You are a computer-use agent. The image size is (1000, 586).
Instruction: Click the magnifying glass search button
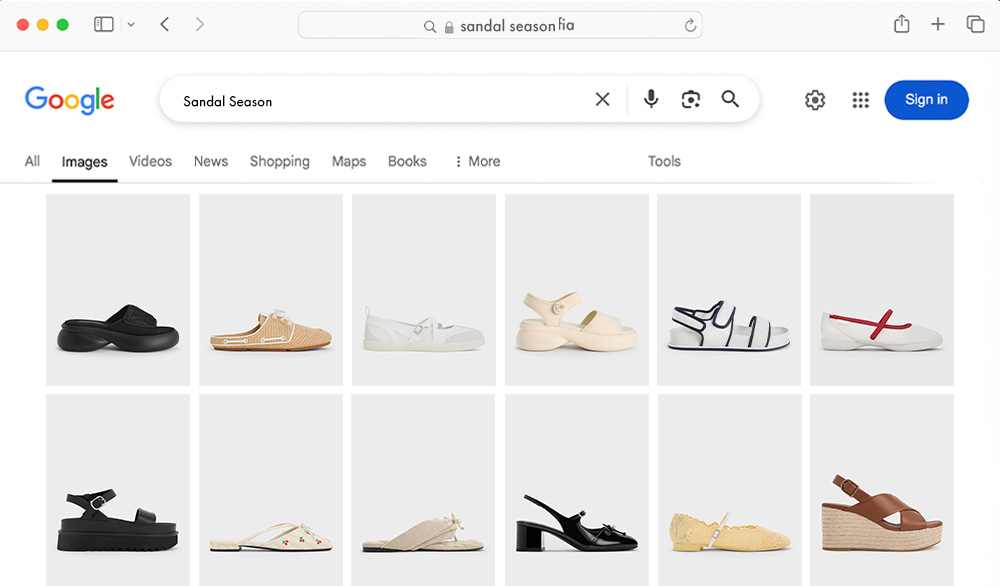pyautogui.click(x=730, y=99)
